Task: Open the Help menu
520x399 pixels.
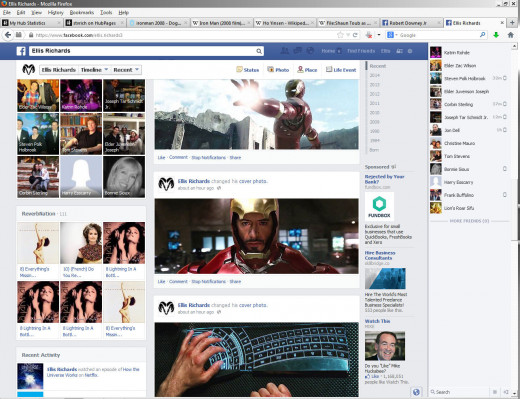Action: (x=124, y=12)
